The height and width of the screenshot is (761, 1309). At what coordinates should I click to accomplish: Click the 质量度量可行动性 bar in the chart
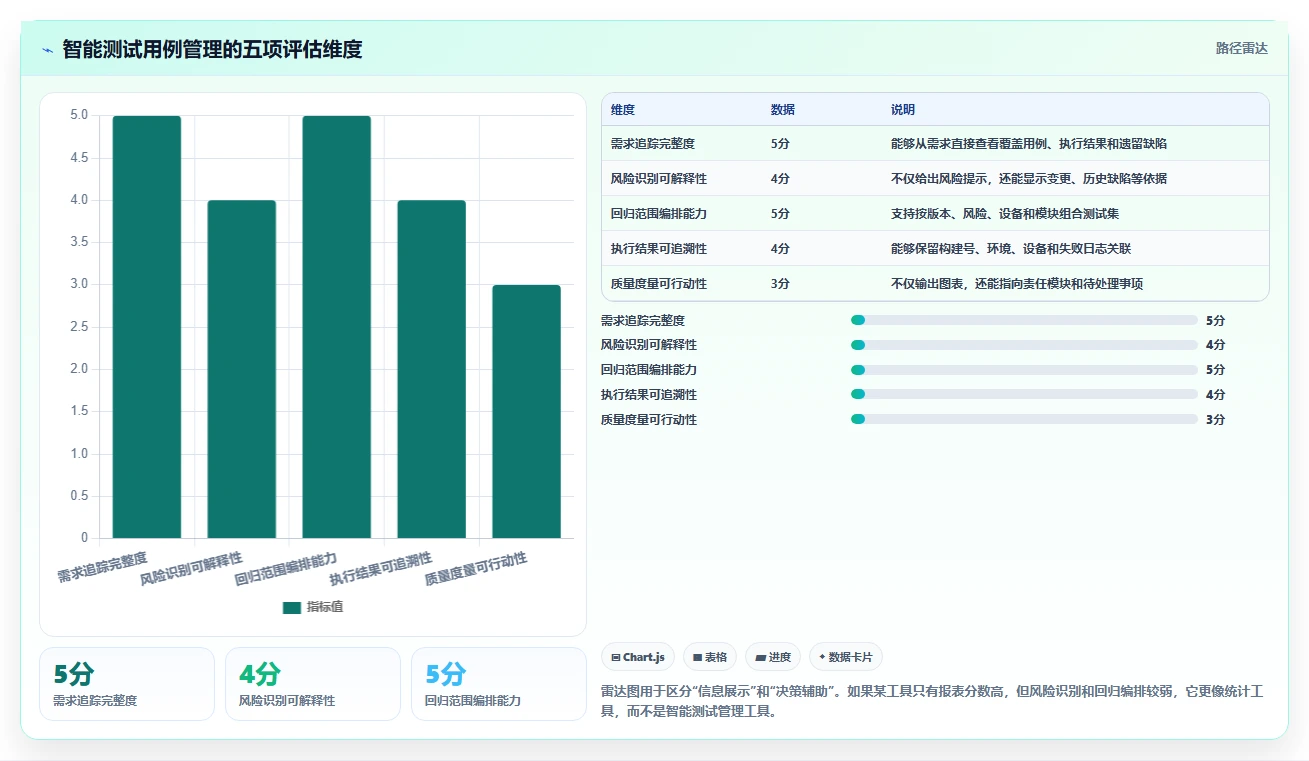point(527,411)
